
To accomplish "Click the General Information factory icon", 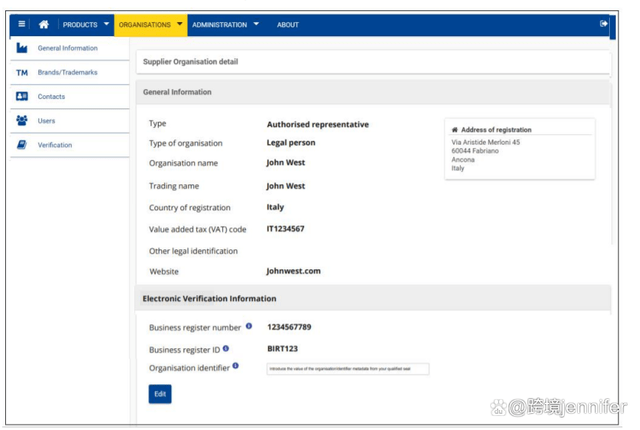I will pos(22,48).
